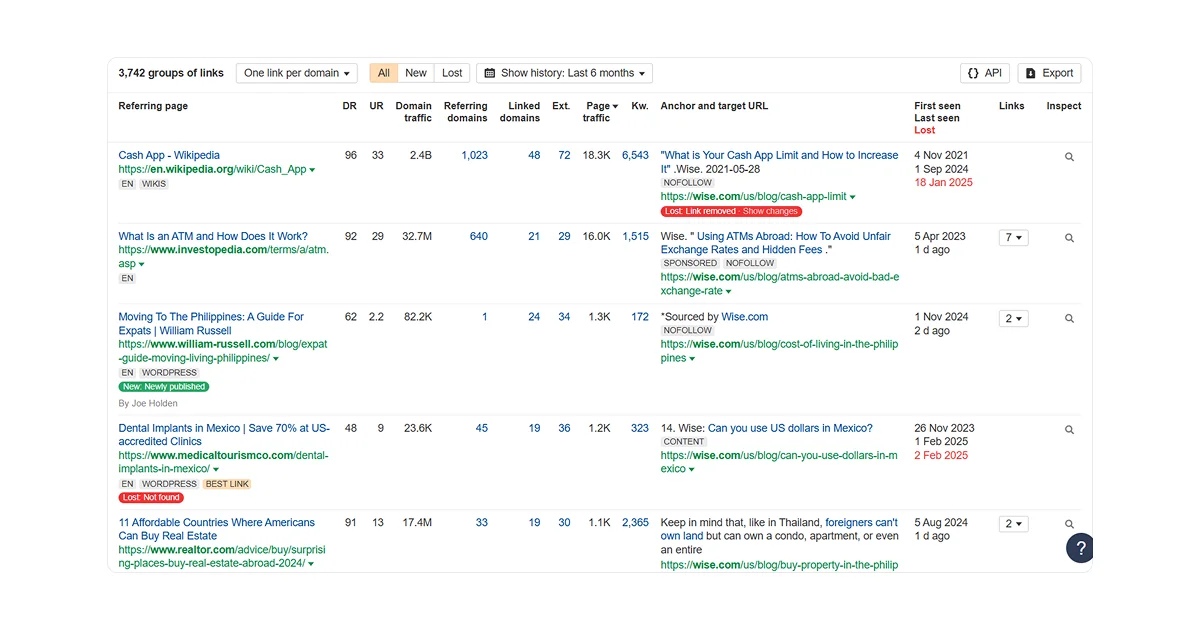
Task: Click the By Joe Holden author text
Action: pyautogui.click(x=148, y=404)
